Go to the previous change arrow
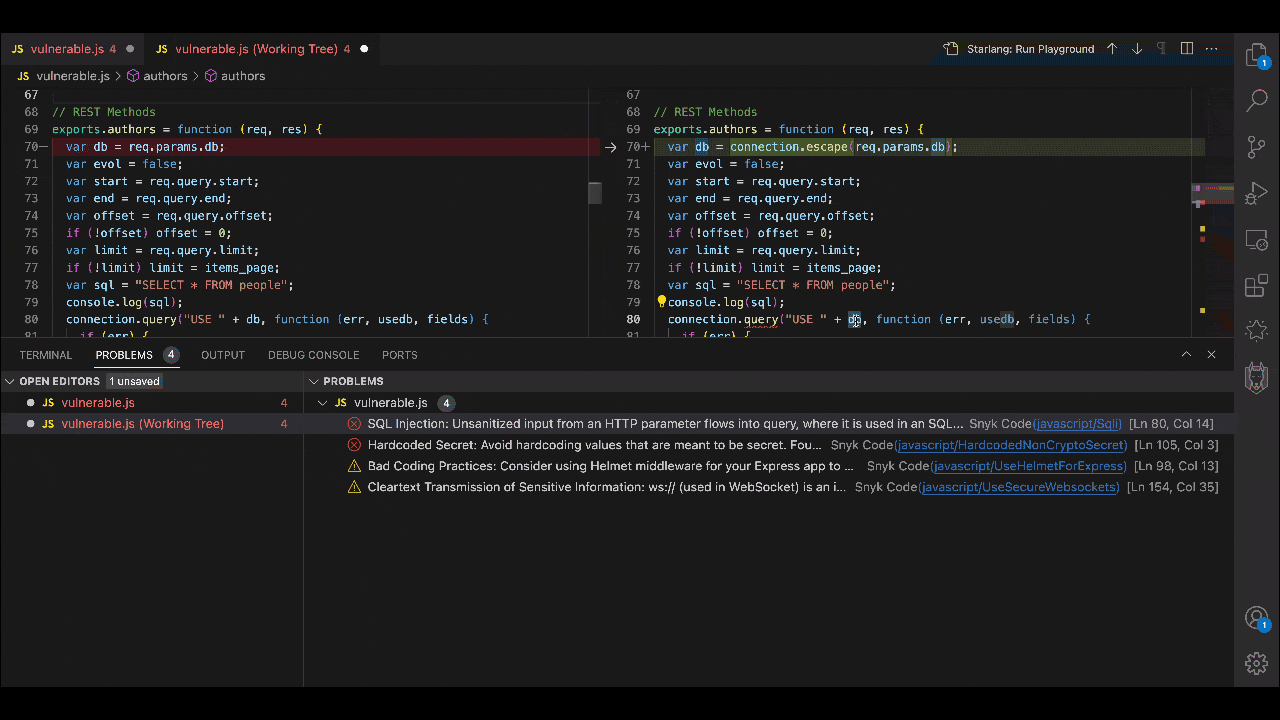Image resolution: width=1280 pixels, height=720 pixels. point(1112,49)
